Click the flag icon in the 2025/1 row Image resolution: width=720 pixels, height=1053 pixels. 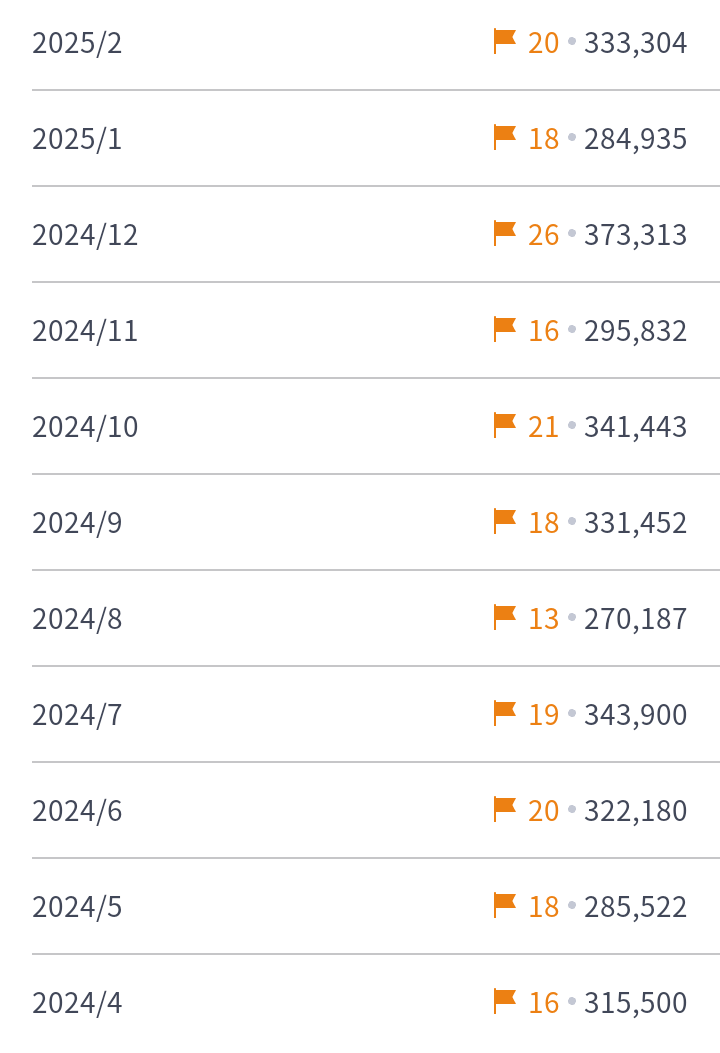click(505, 138)
